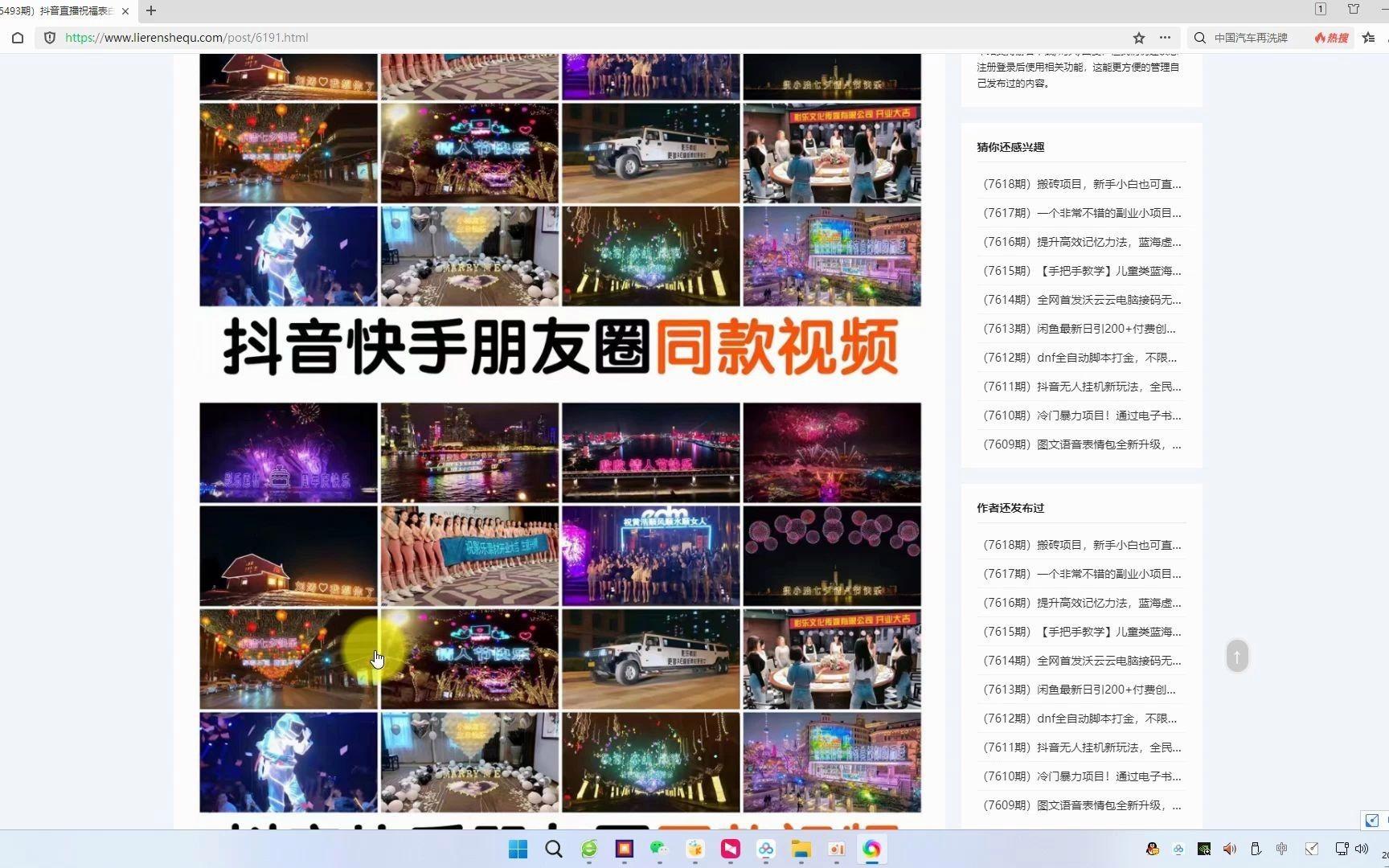Open the purple square app in taskbar
Viewport: 1389px width, 868px height.
click(x=625, y=850)
